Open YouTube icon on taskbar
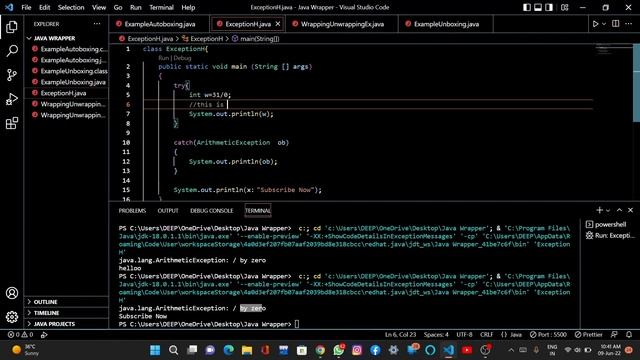The width and height of the screenshot is (640, 360). coord(467,350)
